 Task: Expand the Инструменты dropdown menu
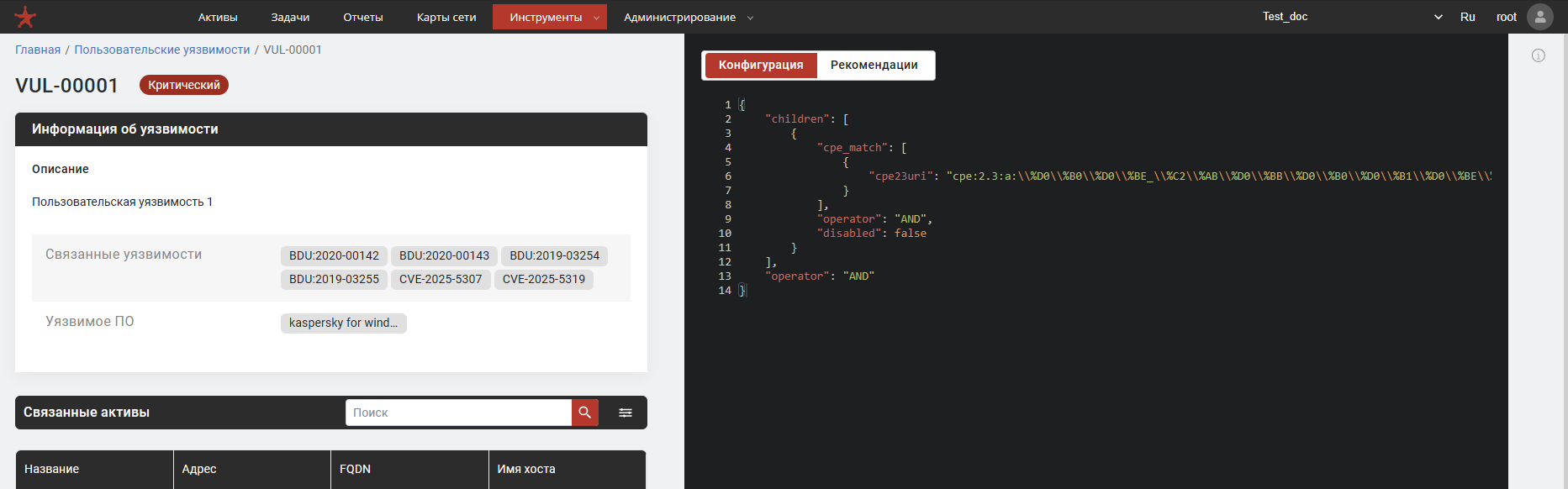pyautogui.click(x=549, y=17)
